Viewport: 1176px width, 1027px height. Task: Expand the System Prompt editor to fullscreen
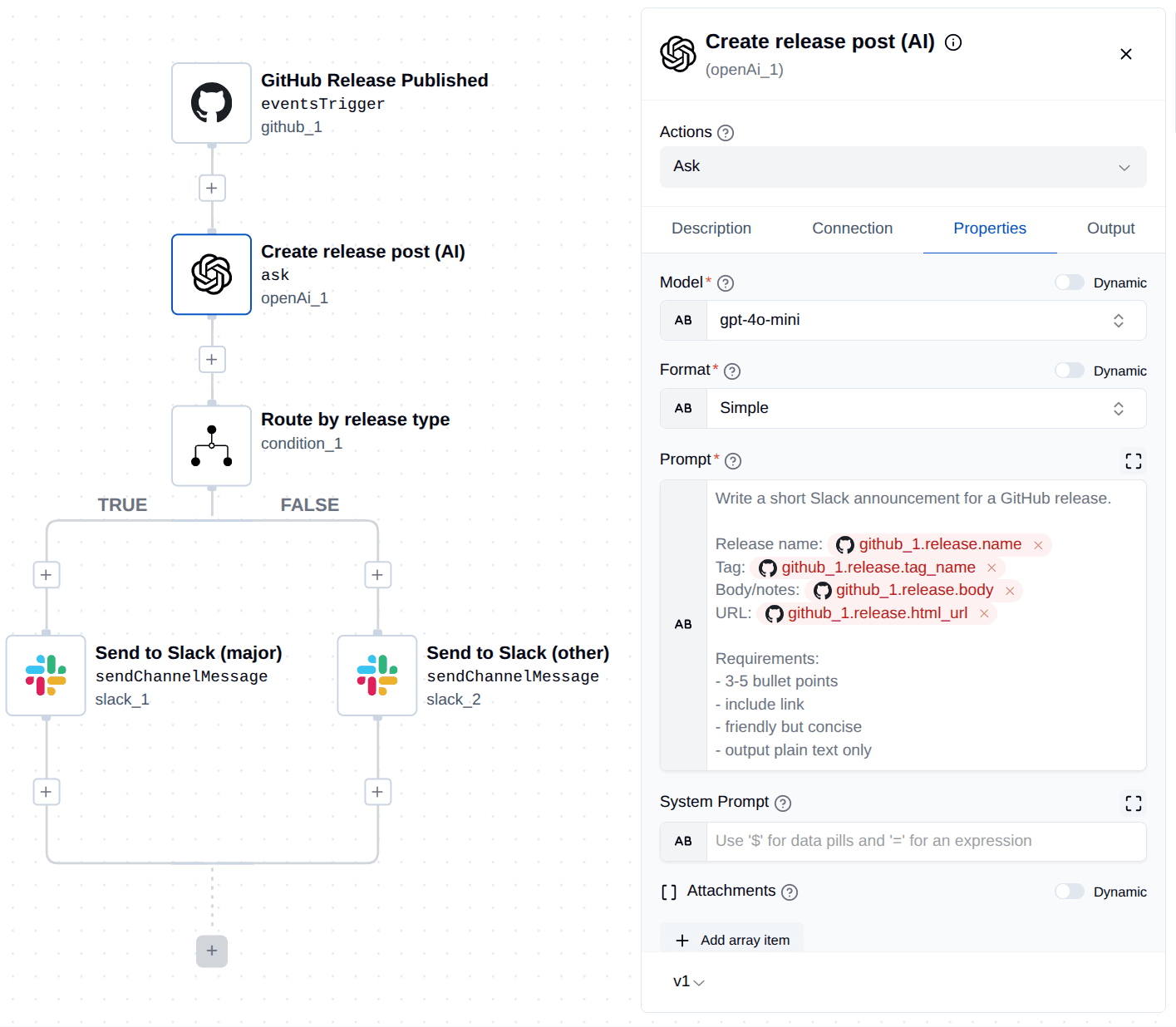(1134, 803)
